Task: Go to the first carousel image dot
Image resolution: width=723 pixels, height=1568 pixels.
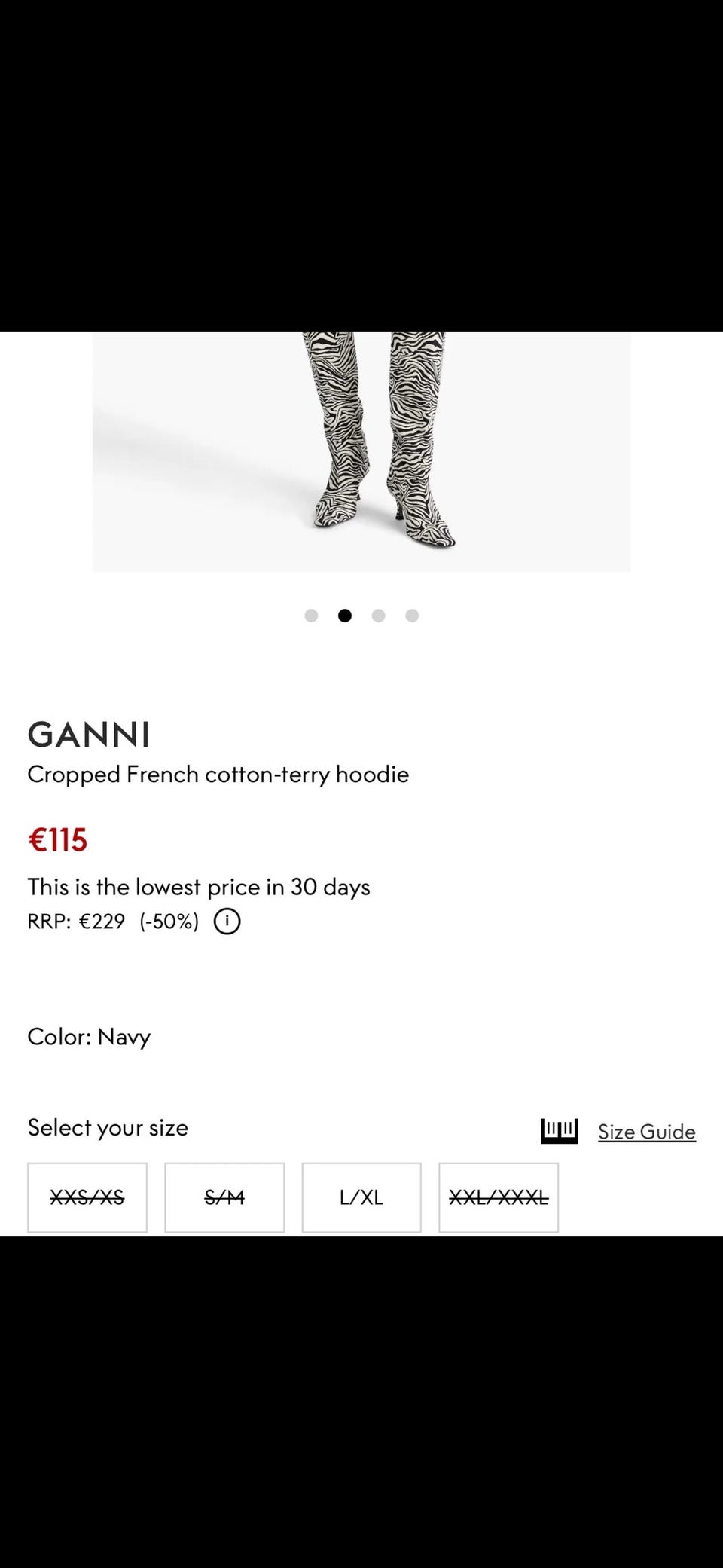Action: [x=311, y=616]
